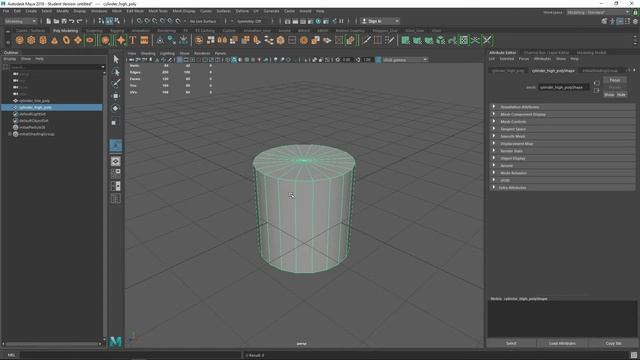This screenshot has height=360, width=640.
Task: Open the UV Editor checker shelf icon
Action: pyautogui.click(x=464, y=40)
